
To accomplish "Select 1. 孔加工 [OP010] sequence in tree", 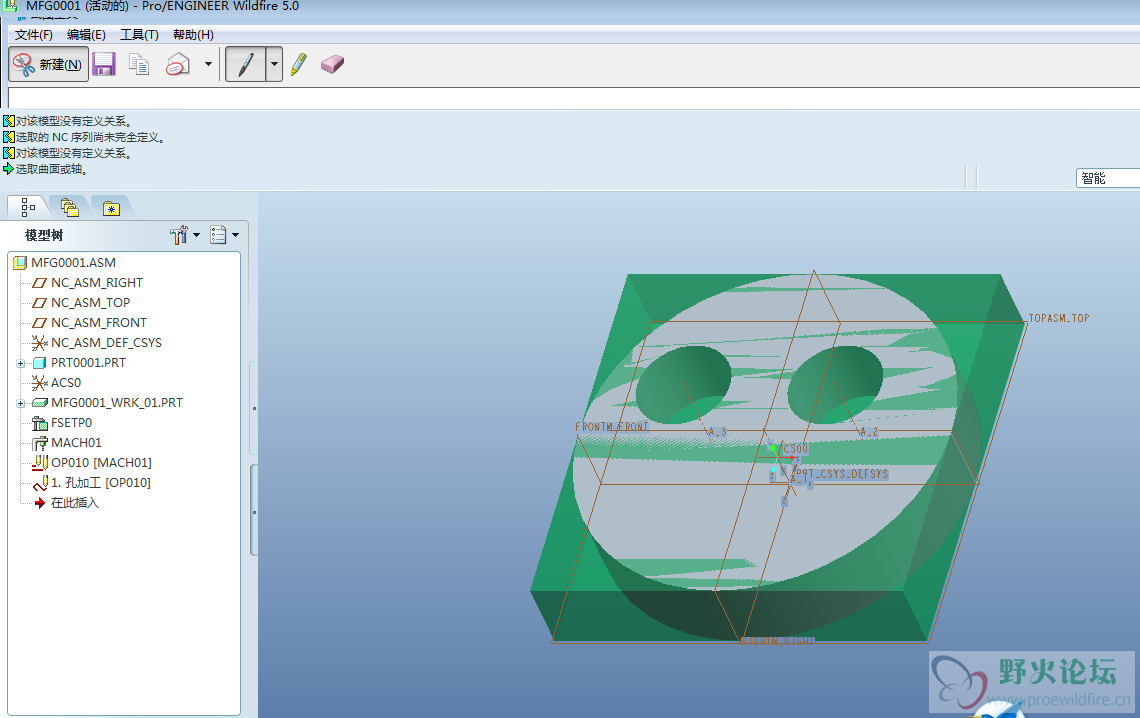I will coord(100,483).
